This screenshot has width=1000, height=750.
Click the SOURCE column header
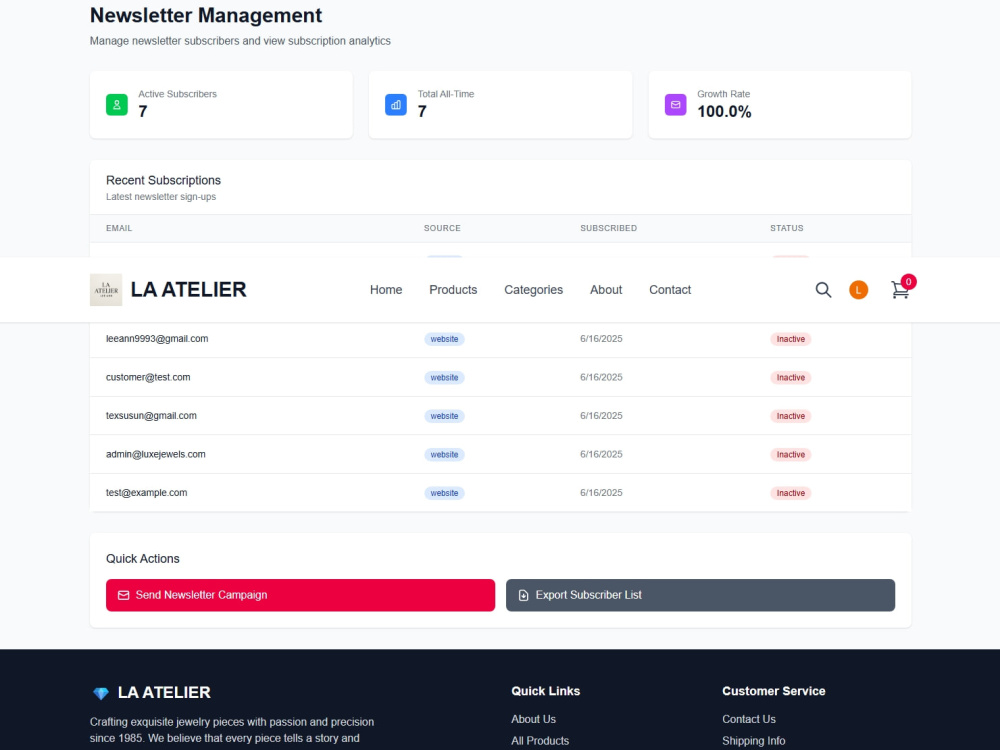coord(442,228)
